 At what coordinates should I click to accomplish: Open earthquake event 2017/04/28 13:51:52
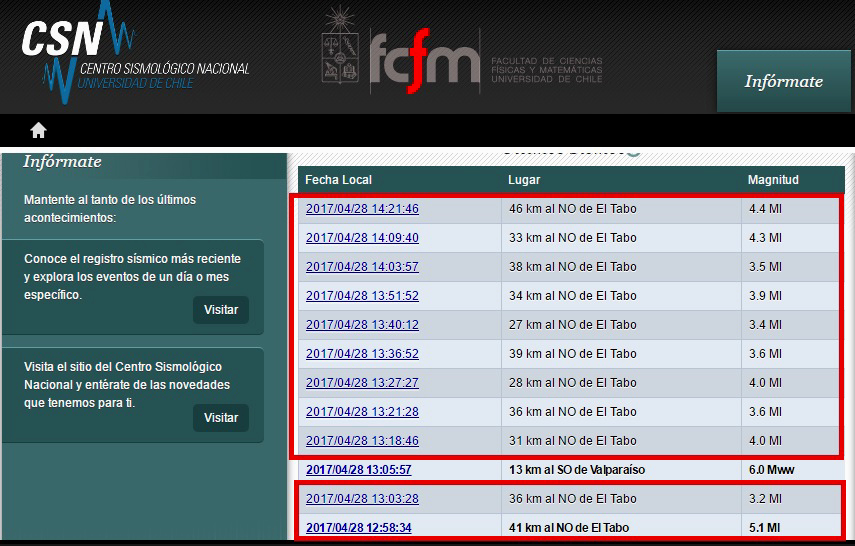pos(362,296)
